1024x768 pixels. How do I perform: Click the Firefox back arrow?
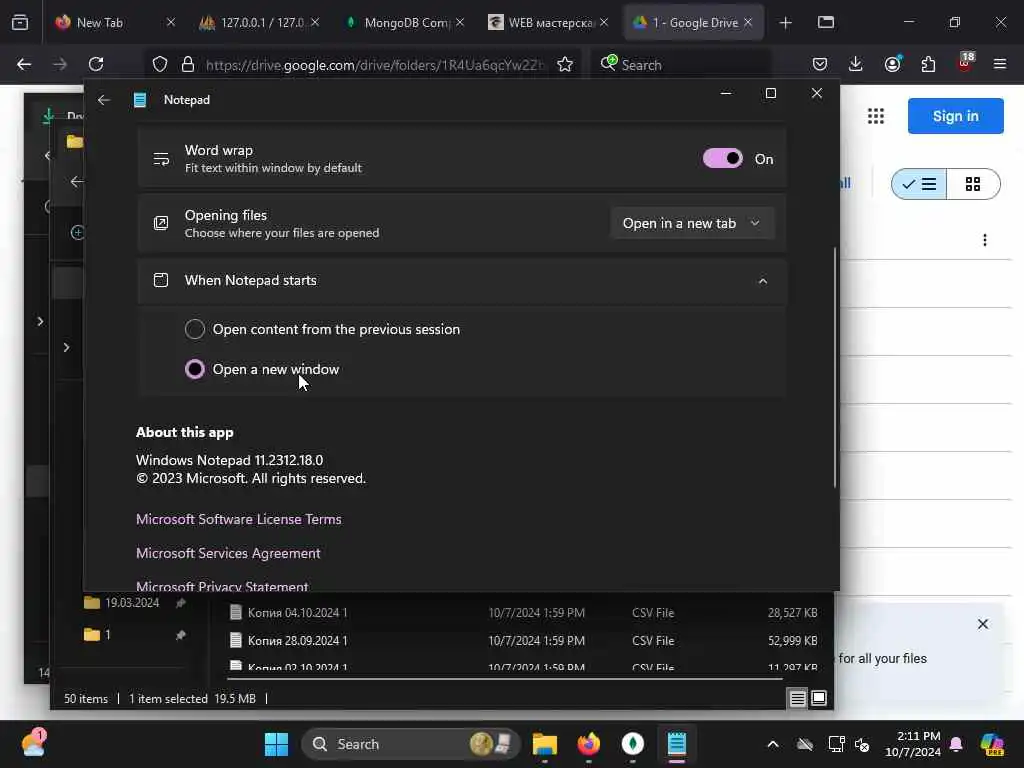24,64
